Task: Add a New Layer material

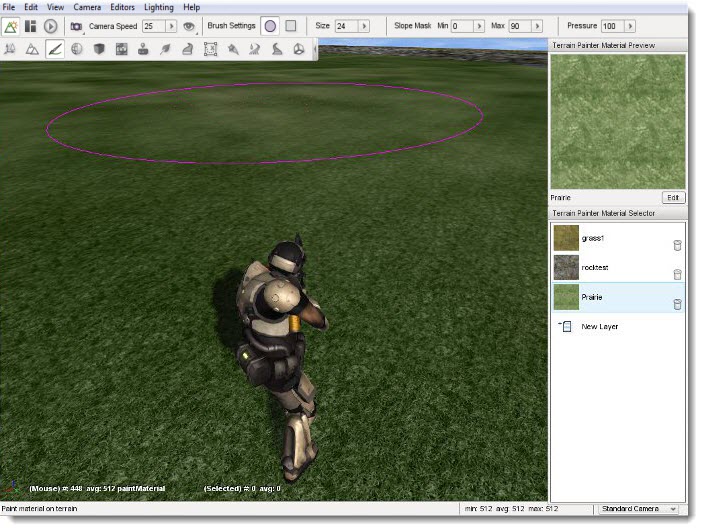Action: [x=600, y=327]
